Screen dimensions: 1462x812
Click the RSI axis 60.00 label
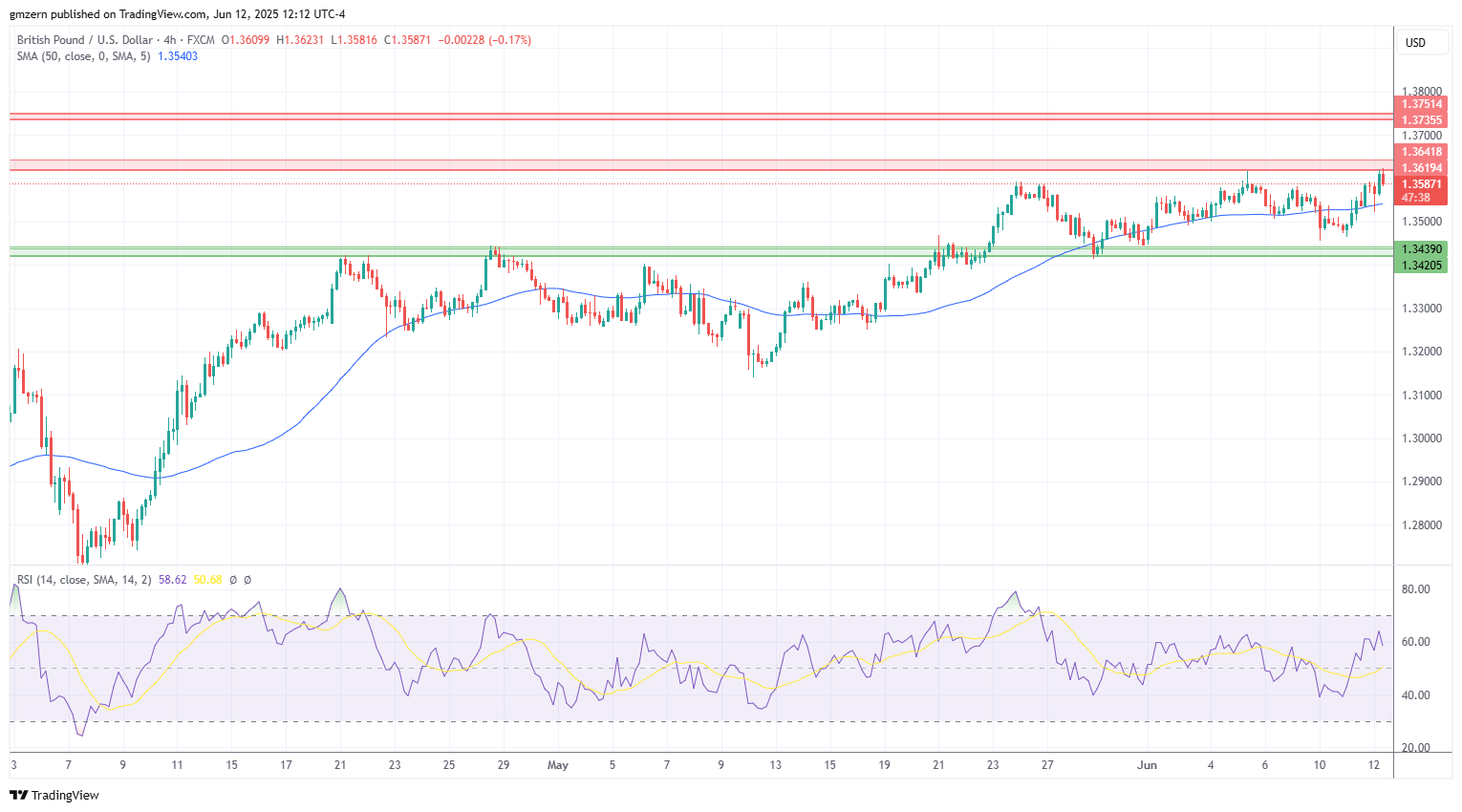point(1415,642)
